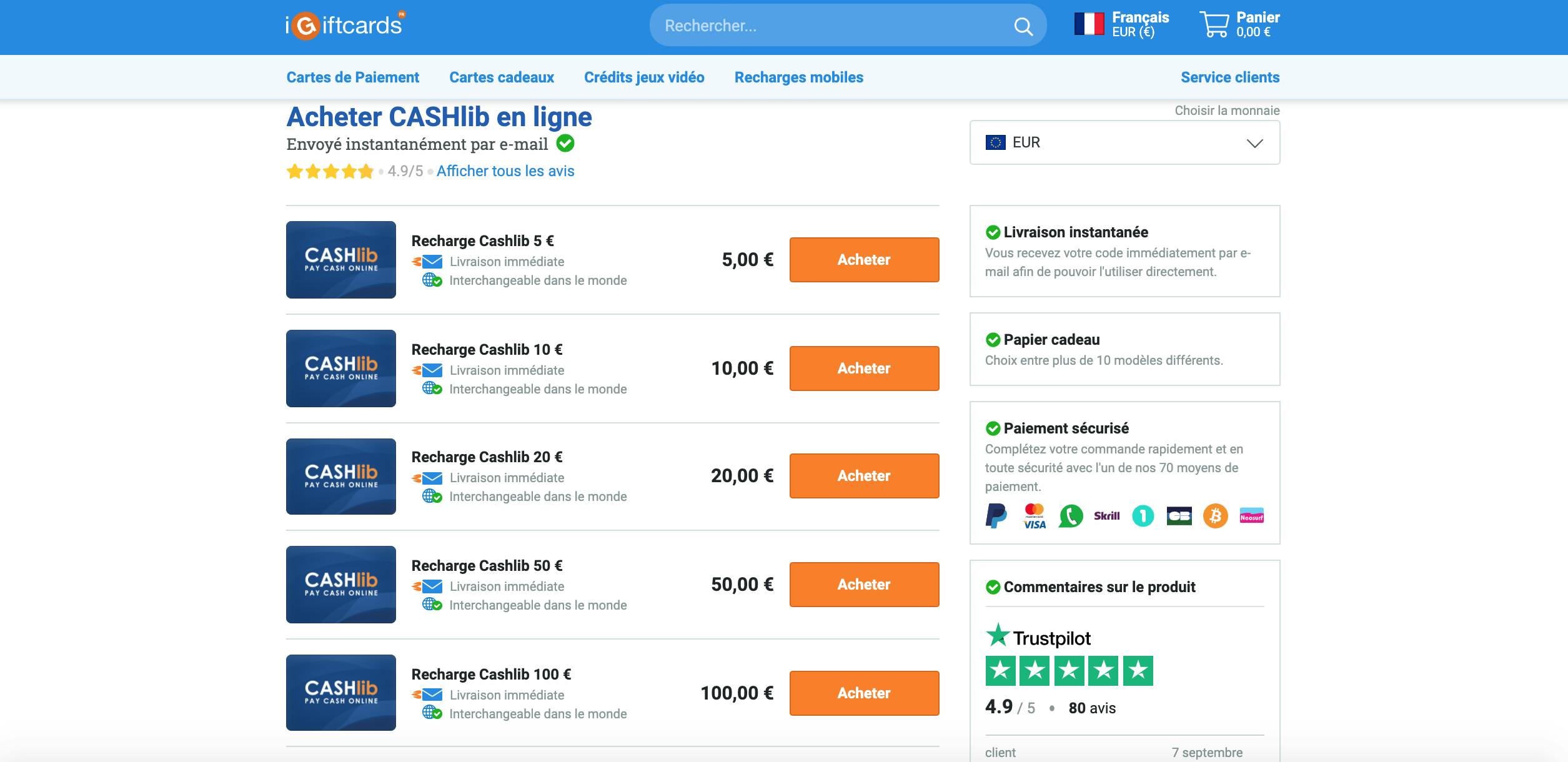Click the Mastercard Visa payment icon

[x=1035, y=516]
